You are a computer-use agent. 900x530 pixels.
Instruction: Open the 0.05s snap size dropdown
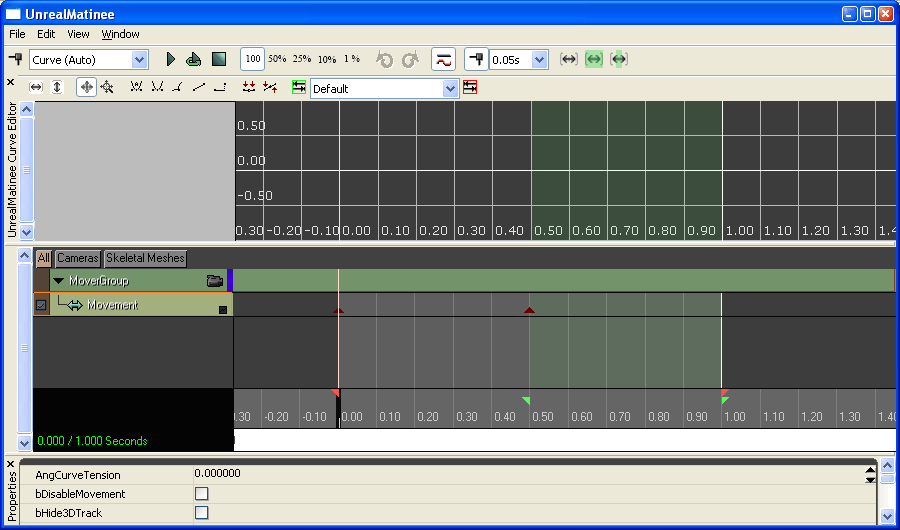pos(539,60)
